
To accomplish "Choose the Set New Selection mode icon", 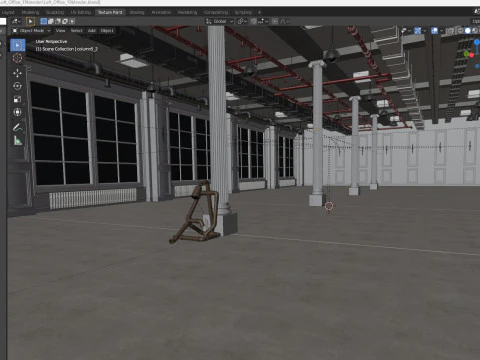I will [x=43, y=21].
